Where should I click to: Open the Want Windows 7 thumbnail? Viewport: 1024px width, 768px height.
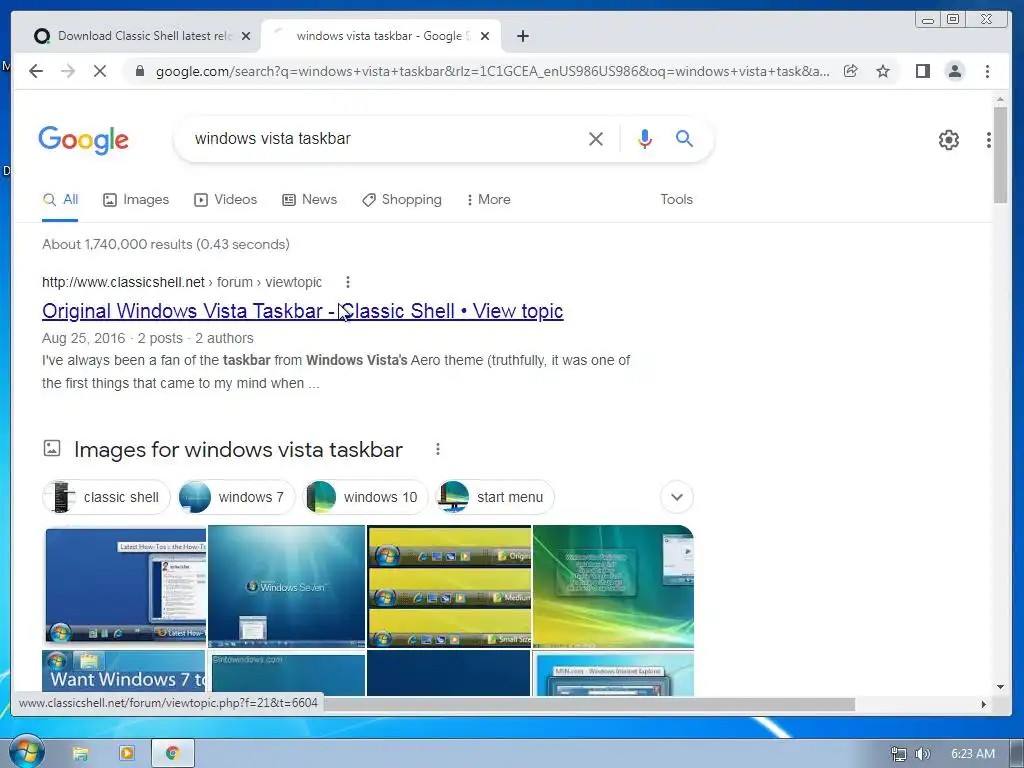pos(124,673)
